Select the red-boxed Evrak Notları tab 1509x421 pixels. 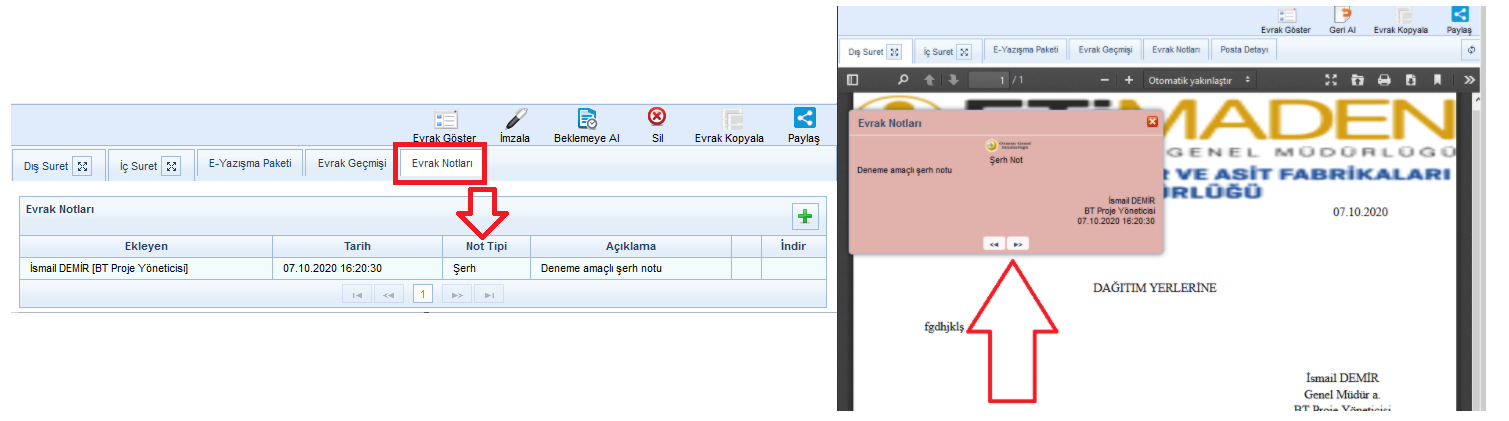click(x=441, y=163)
